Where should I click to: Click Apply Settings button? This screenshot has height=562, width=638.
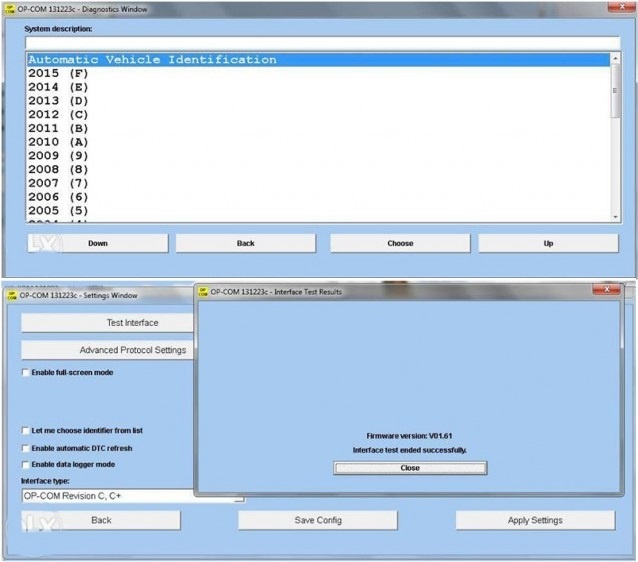pos(535,520)
